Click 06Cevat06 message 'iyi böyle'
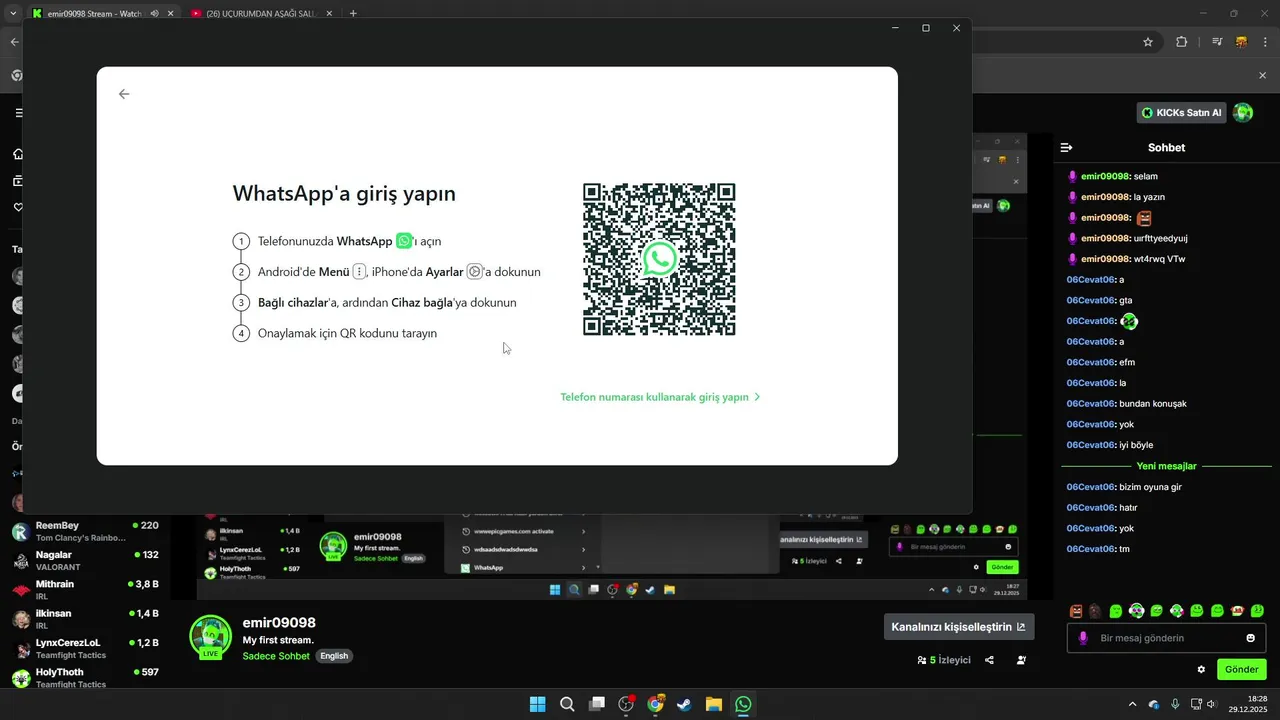Viewport: 1280px width, 720px height. pos(1110,445)
